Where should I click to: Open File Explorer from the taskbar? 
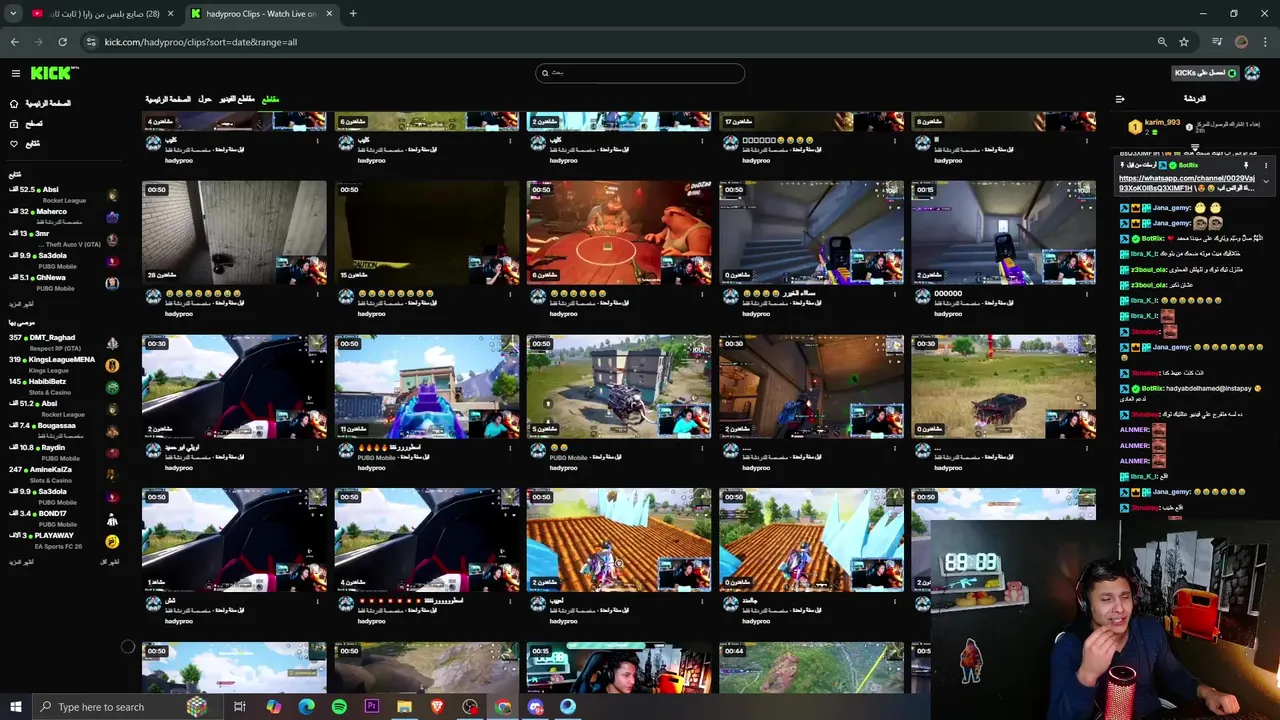[x=404, y=707]
